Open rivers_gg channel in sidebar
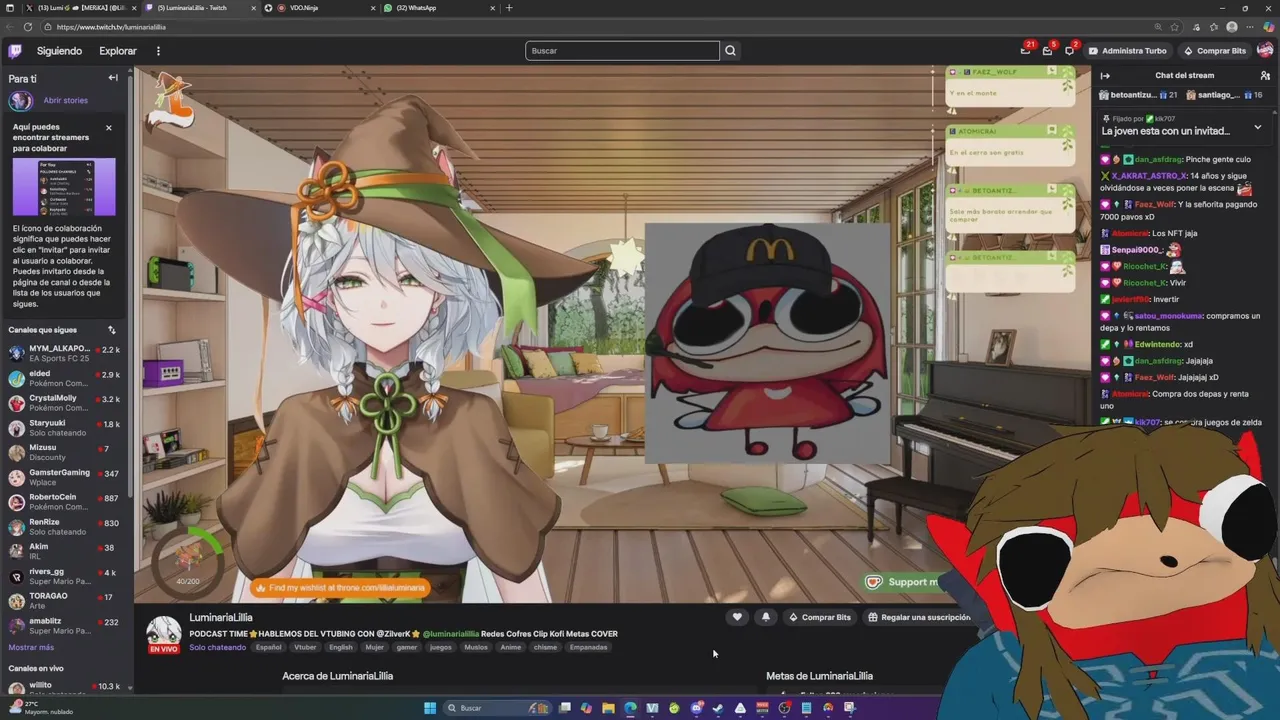This screenshot has width=1280, height=720. click(x=65, y=576)
